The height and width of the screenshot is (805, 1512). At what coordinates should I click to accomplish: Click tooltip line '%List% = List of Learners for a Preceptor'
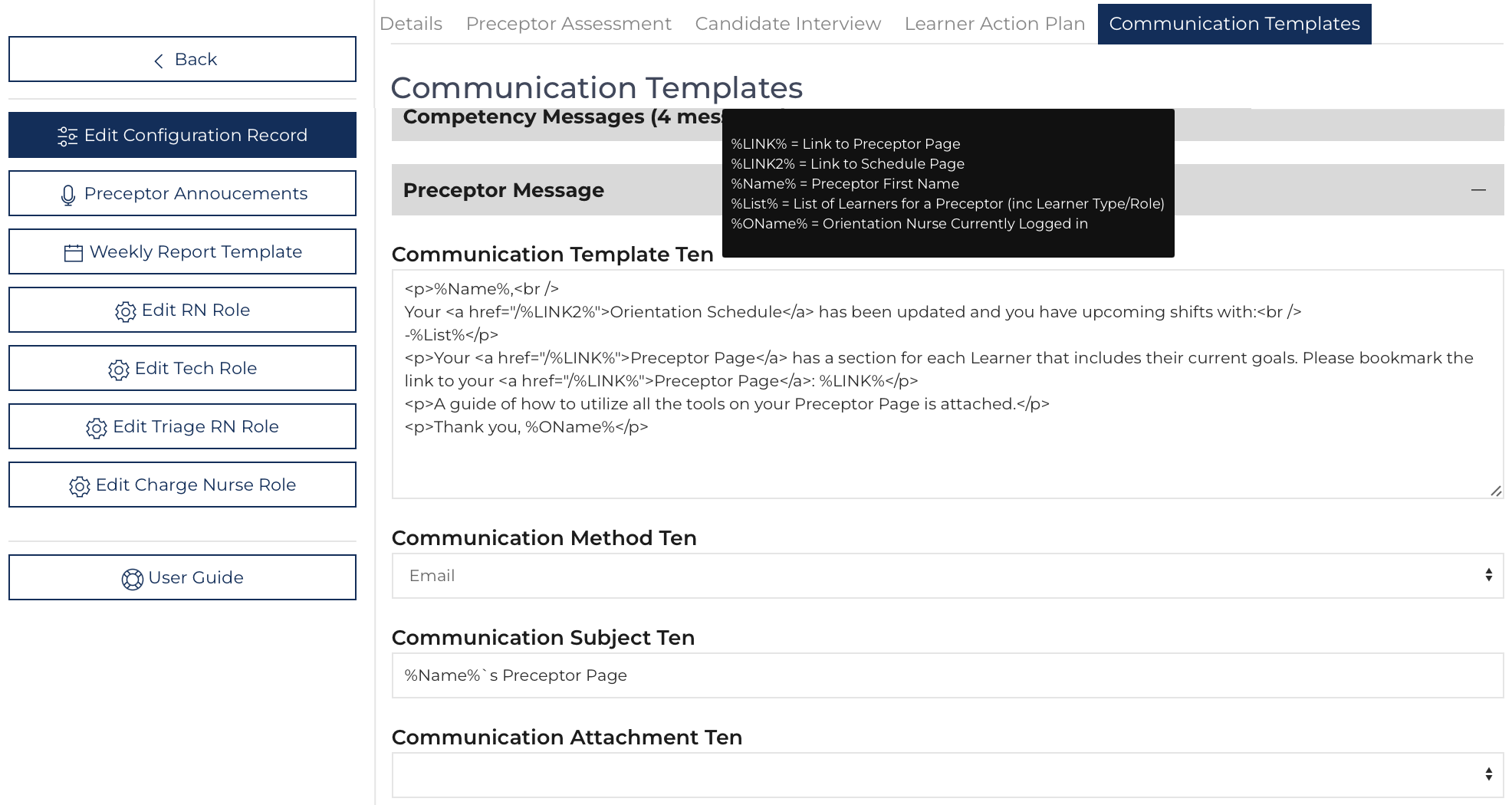tap(948, 204)
